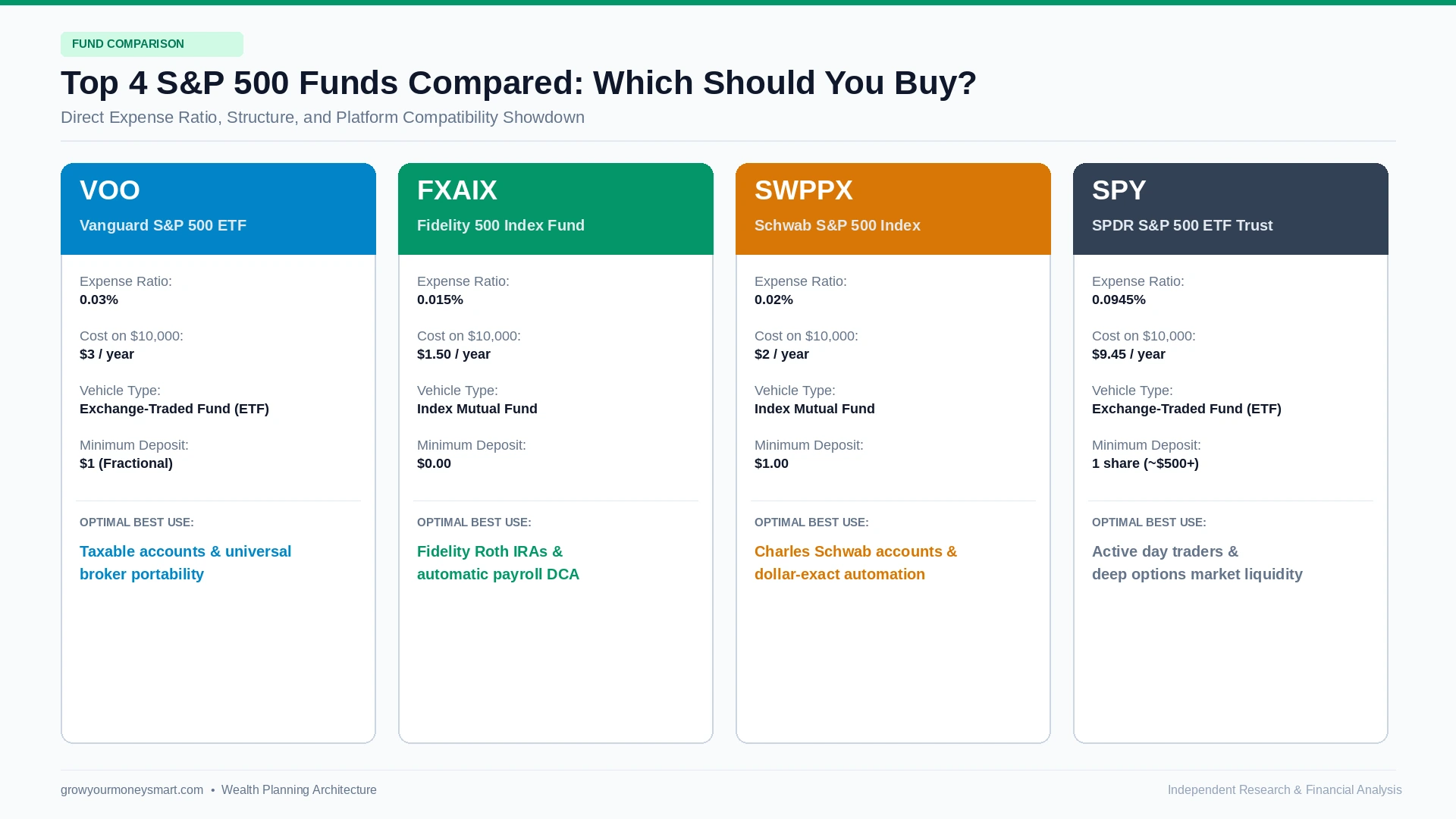The height and width of the screenshot is (819, 1456).
Task: Click VOO expense ratio value 0.03%
Action: pos(99,300)
